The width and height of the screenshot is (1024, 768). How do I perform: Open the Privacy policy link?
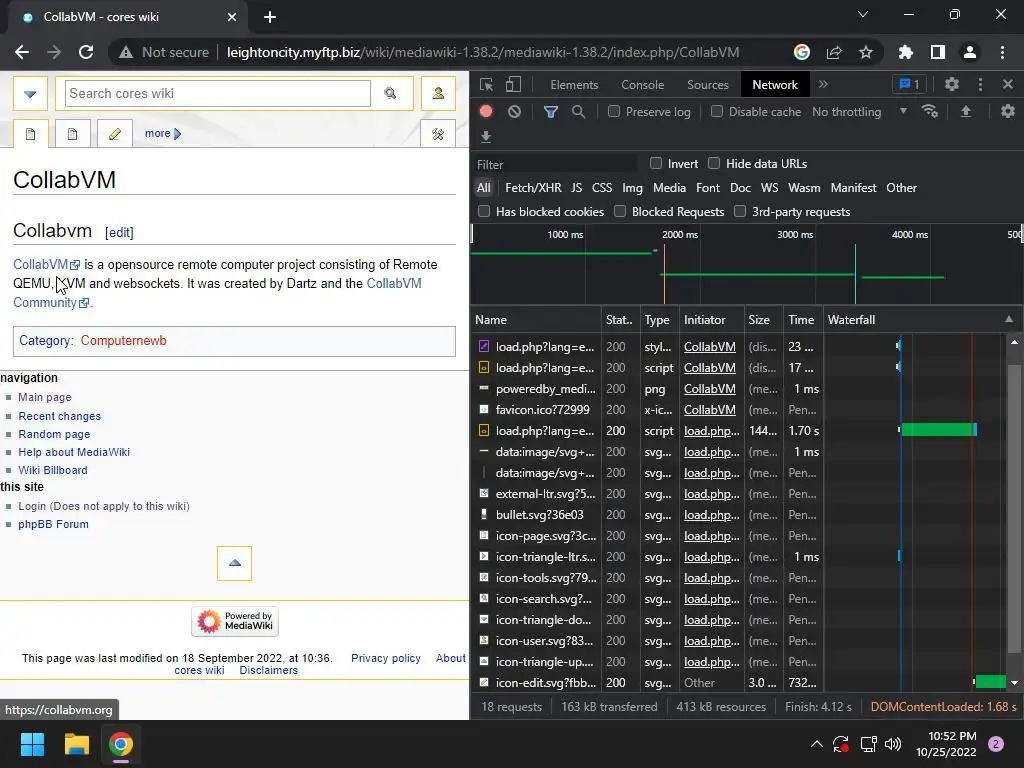(385, 658)
